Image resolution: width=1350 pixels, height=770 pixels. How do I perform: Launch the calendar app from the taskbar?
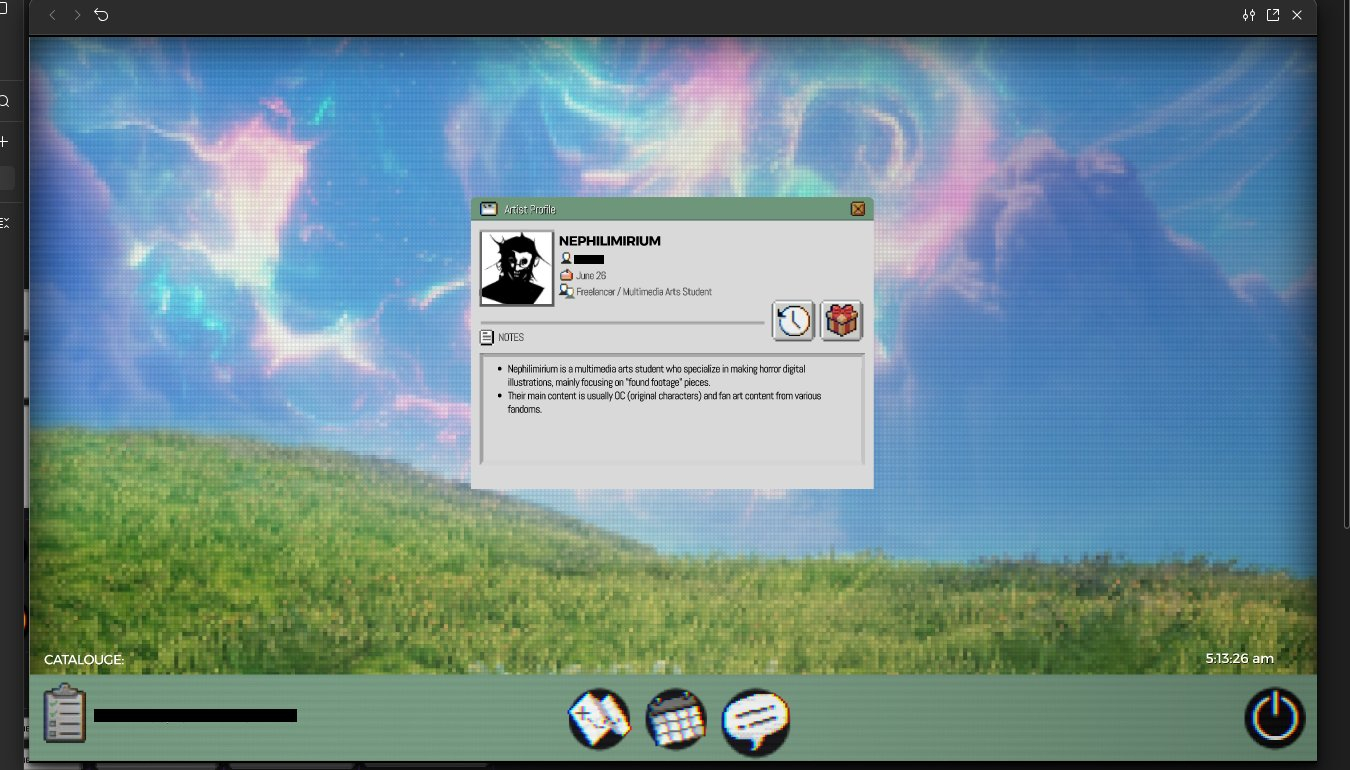tap(676, 719)
